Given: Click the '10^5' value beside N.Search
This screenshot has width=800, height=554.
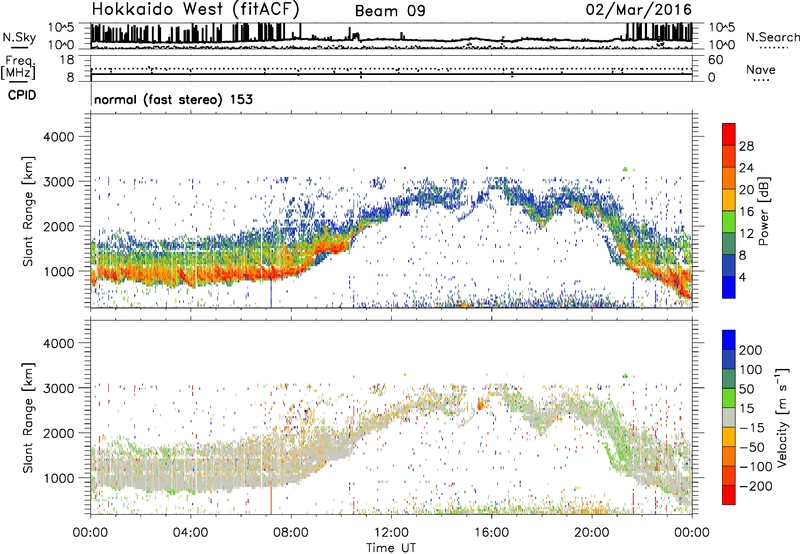Looking at the screenshot, I should coord(722,28).
